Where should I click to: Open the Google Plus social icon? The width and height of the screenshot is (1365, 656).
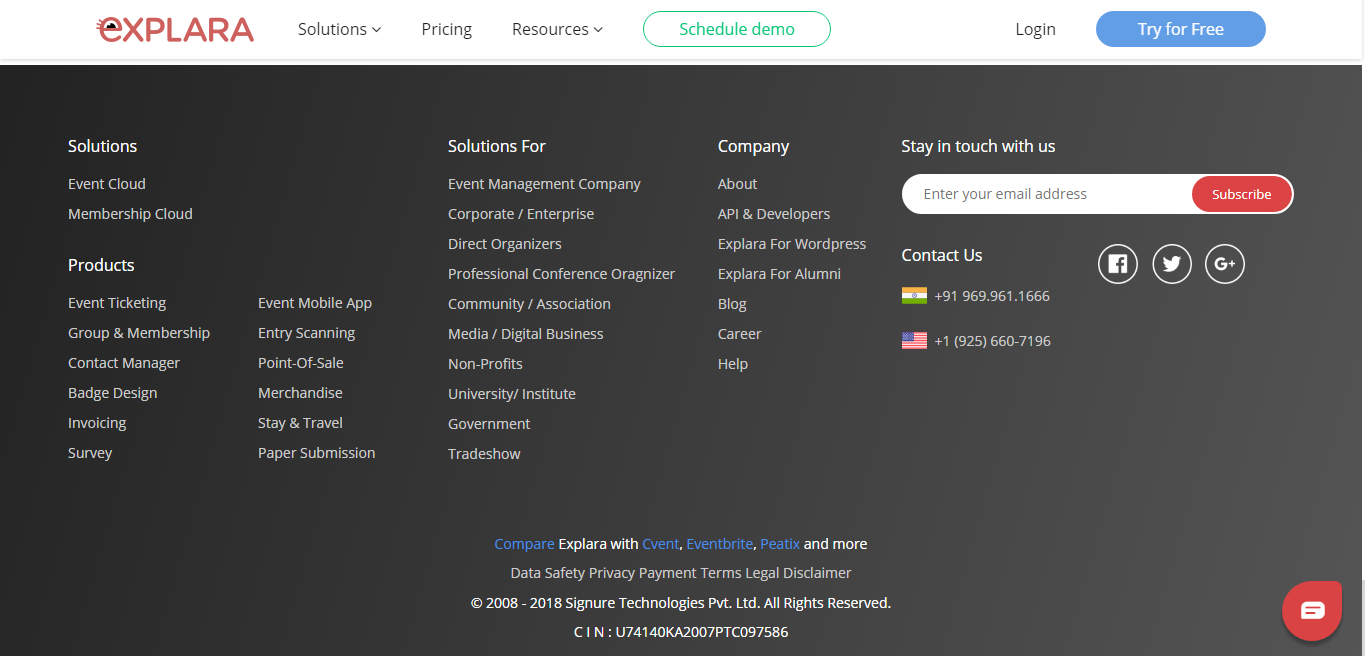pos(1225,264)
